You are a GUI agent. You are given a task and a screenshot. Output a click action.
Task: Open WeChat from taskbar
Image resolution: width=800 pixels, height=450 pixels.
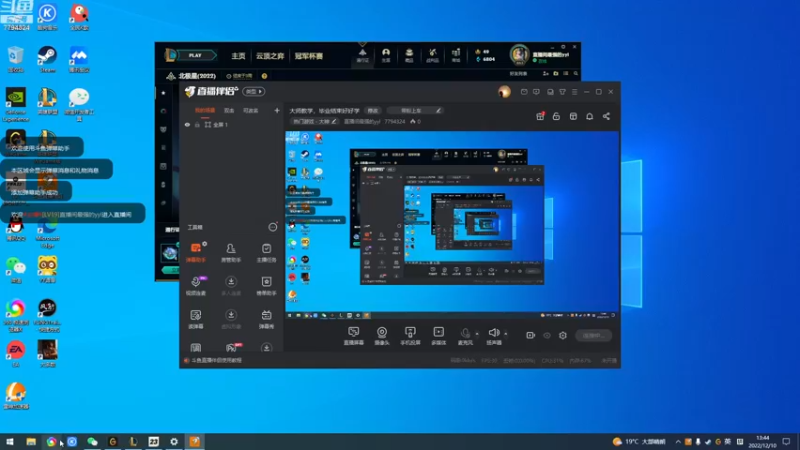[92, 441]
